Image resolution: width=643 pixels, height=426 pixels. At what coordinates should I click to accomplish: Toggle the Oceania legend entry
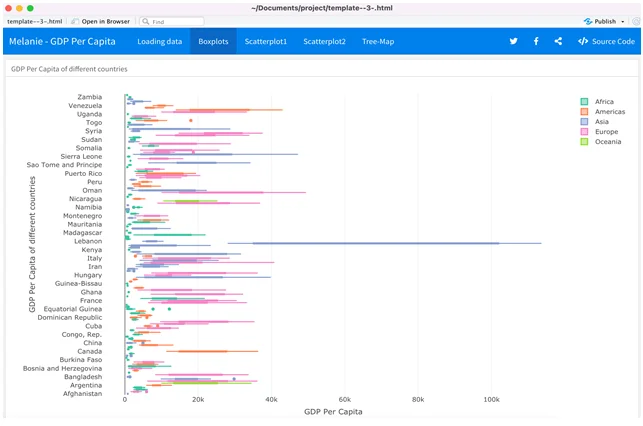[601, 141]
